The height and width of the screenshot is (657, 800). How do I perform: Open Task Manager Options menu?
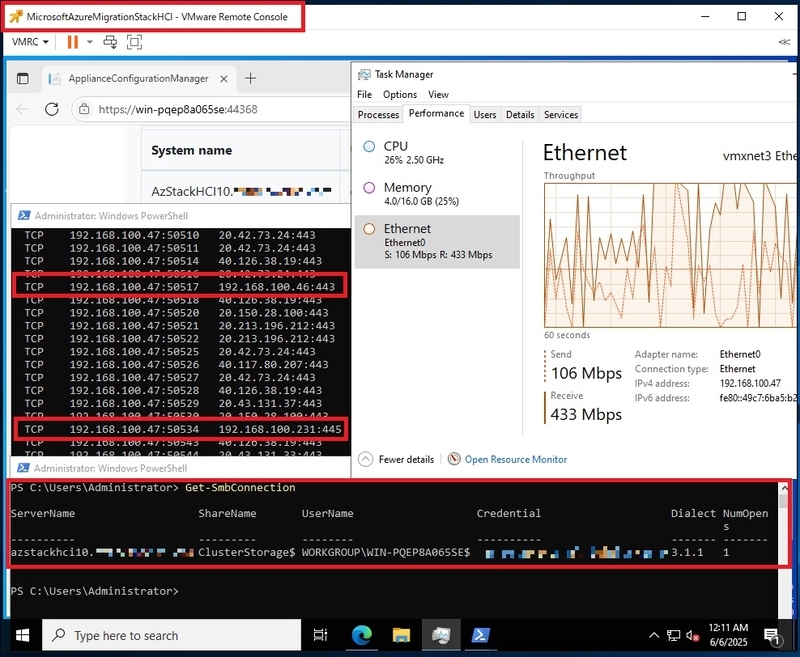(x=400, y=94)
